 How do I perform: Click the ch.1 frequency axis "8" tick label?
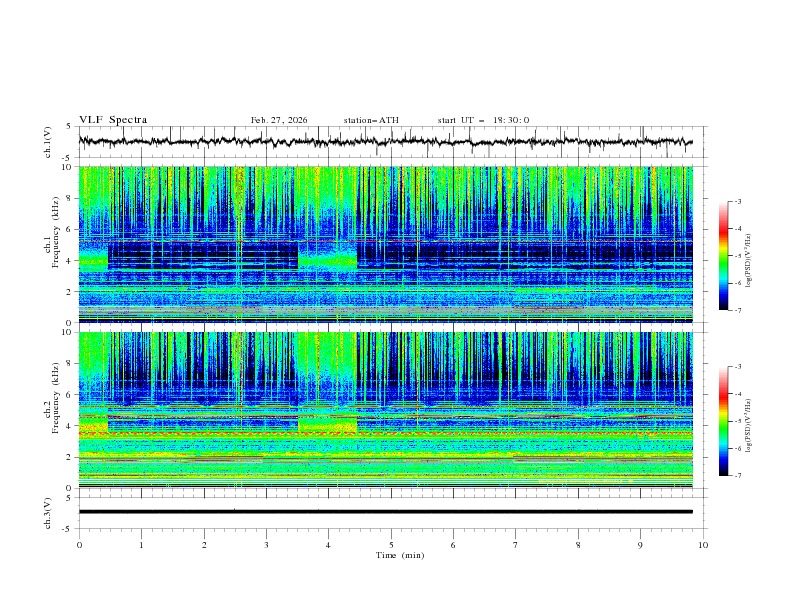(x=69, y=198)
